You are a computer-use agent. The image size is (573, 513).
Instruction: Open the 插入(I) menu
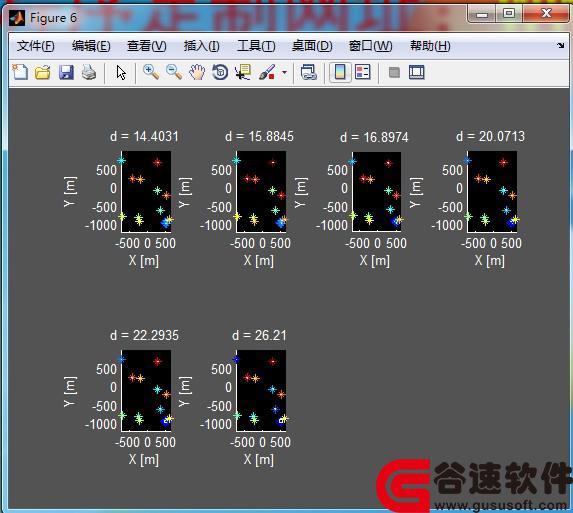[x=201, y=46]
